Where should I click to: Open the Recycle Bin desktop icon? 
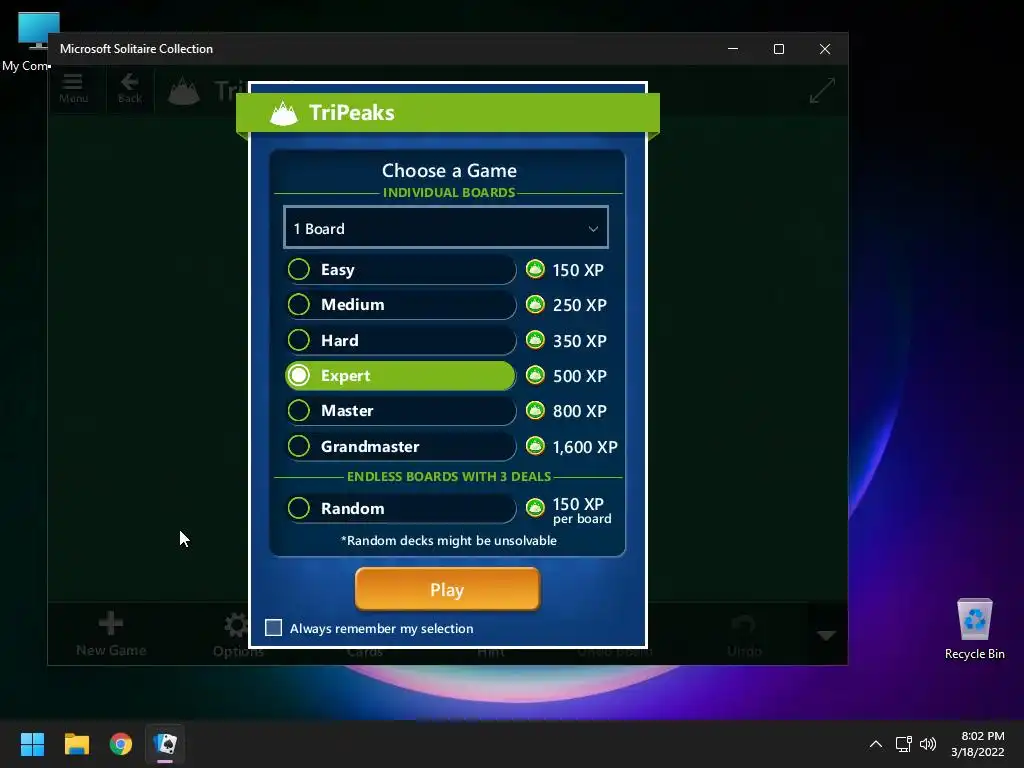point(974,629)
